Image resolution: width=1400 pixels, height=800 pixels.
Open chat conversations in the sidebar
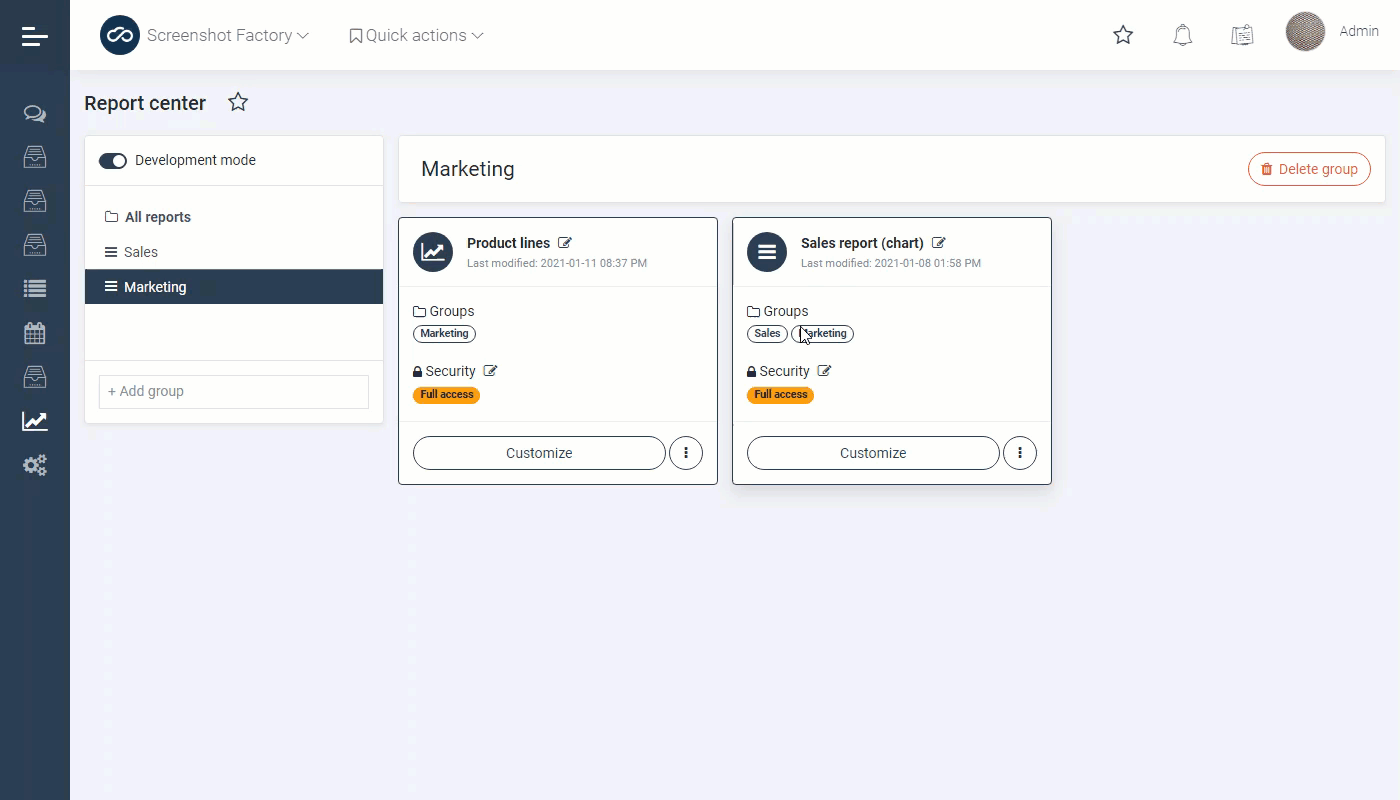(35, 114)
